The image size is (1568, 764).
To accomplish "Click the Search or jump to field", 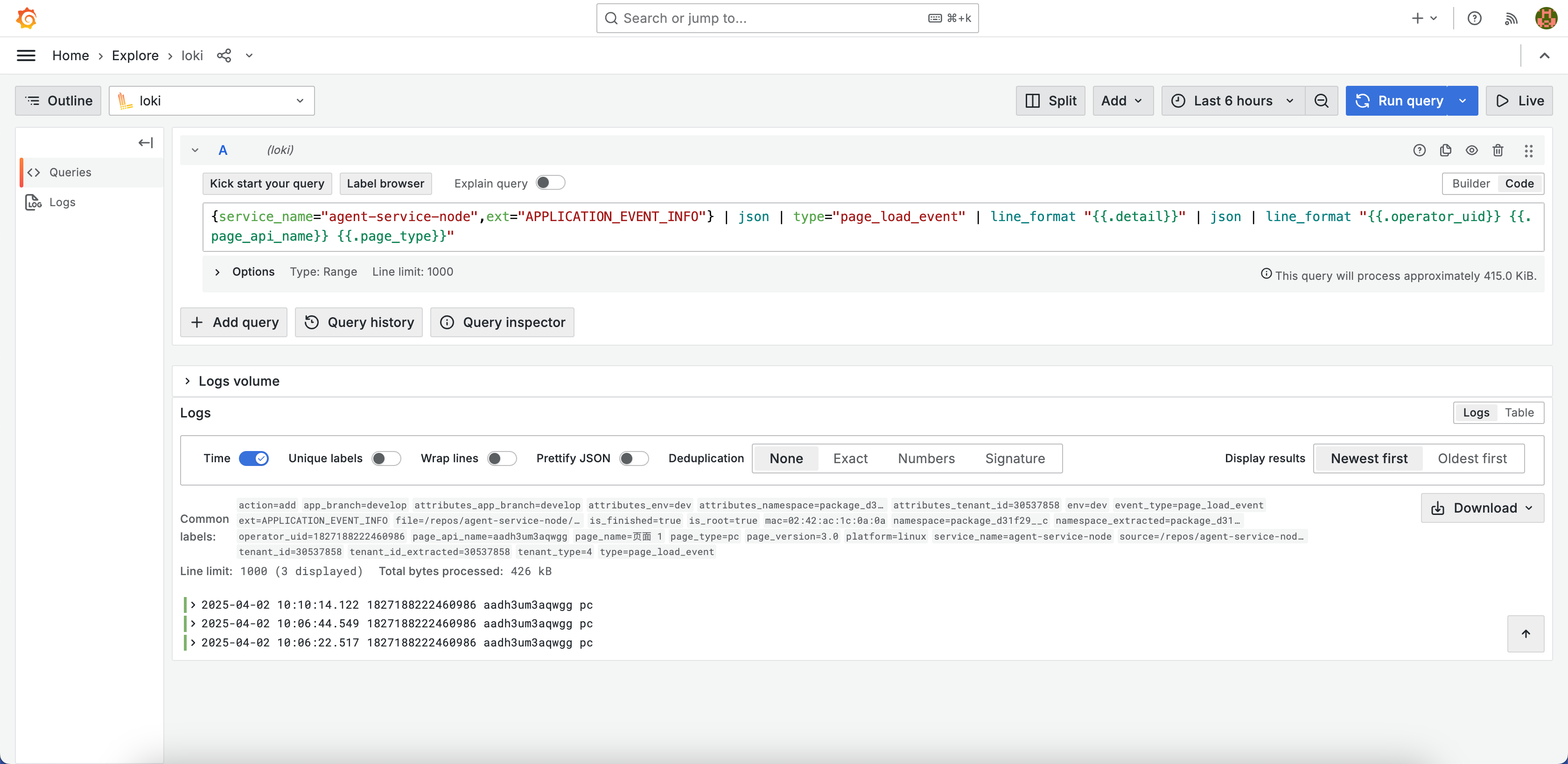I will 787,18.
